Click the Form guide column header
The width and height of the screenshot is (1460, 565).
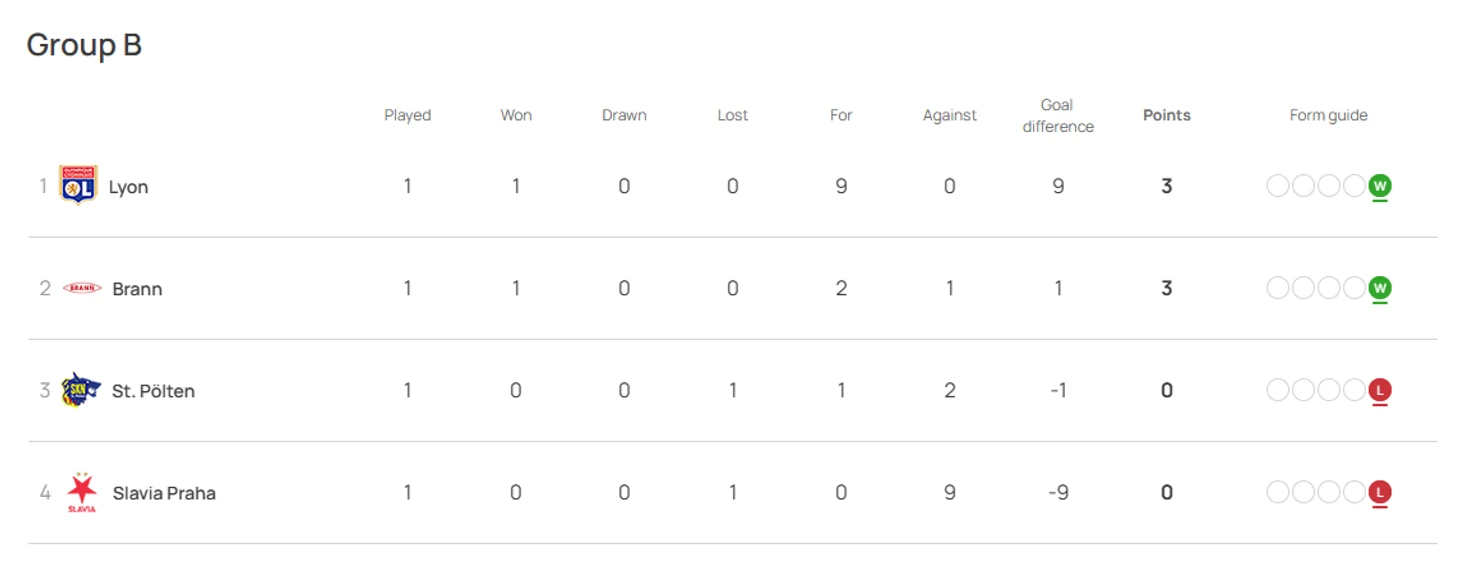click(x=1328, y=115)
